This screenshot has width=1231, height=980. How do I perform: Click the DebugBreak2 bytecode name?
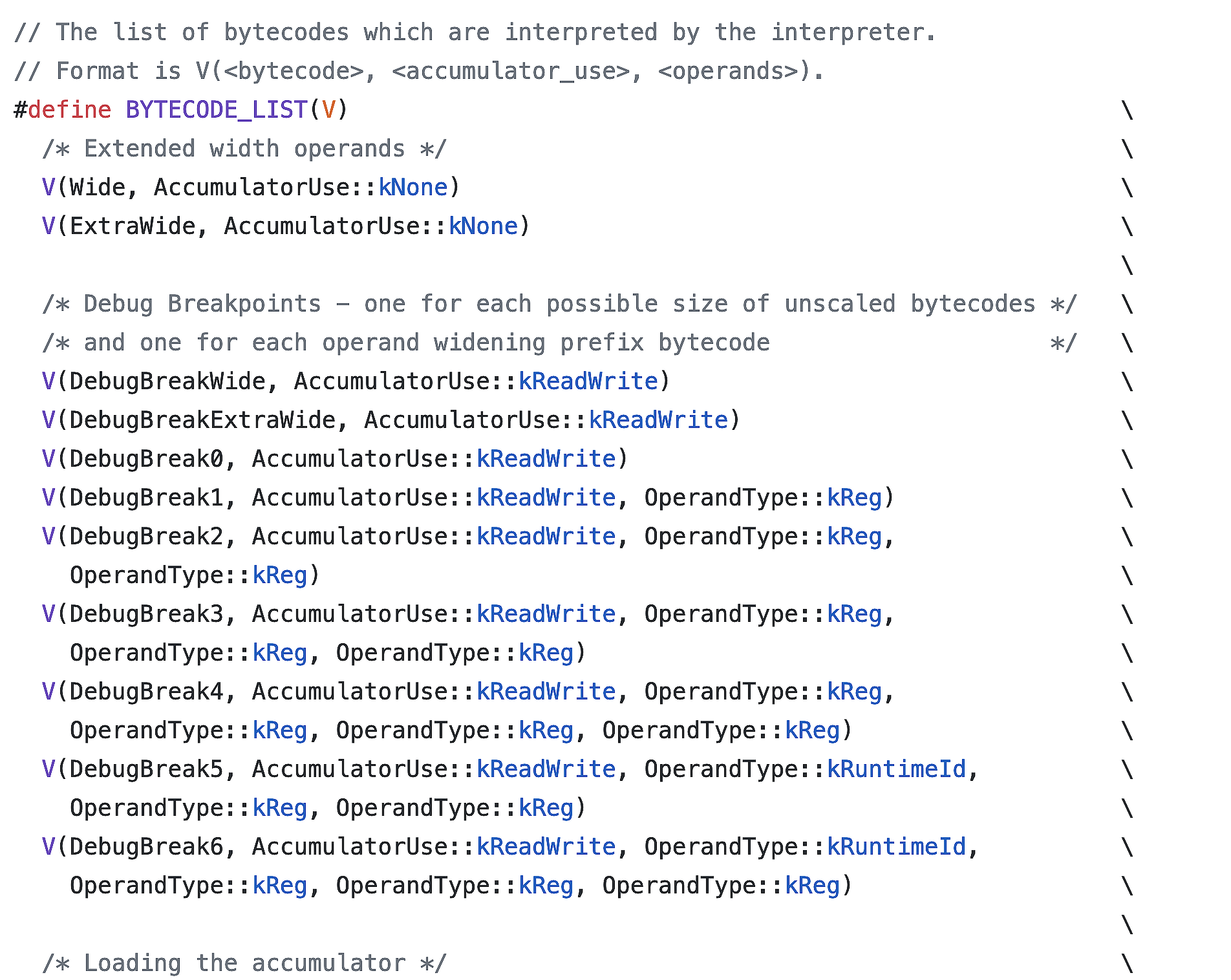pyautogui.click(x=146, y=537)
